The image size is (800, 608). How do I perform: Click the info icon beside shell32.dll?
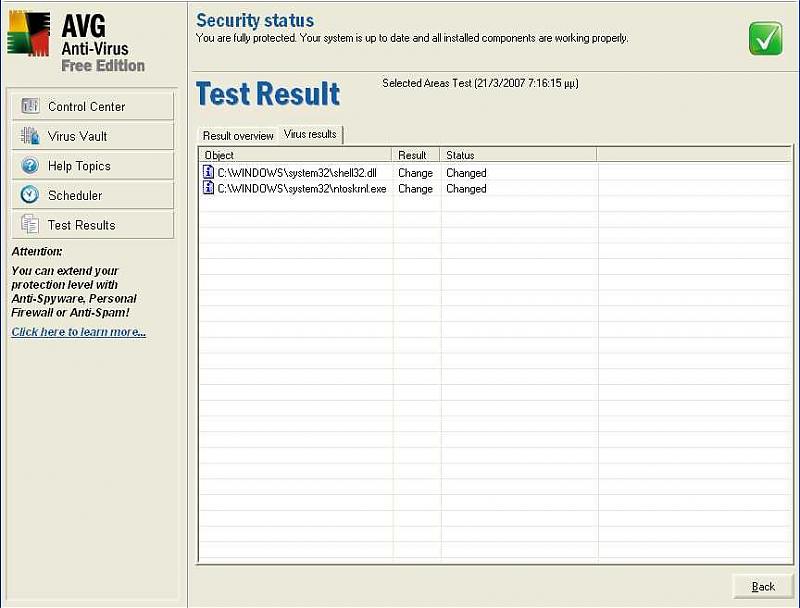[x=208, y=172]
